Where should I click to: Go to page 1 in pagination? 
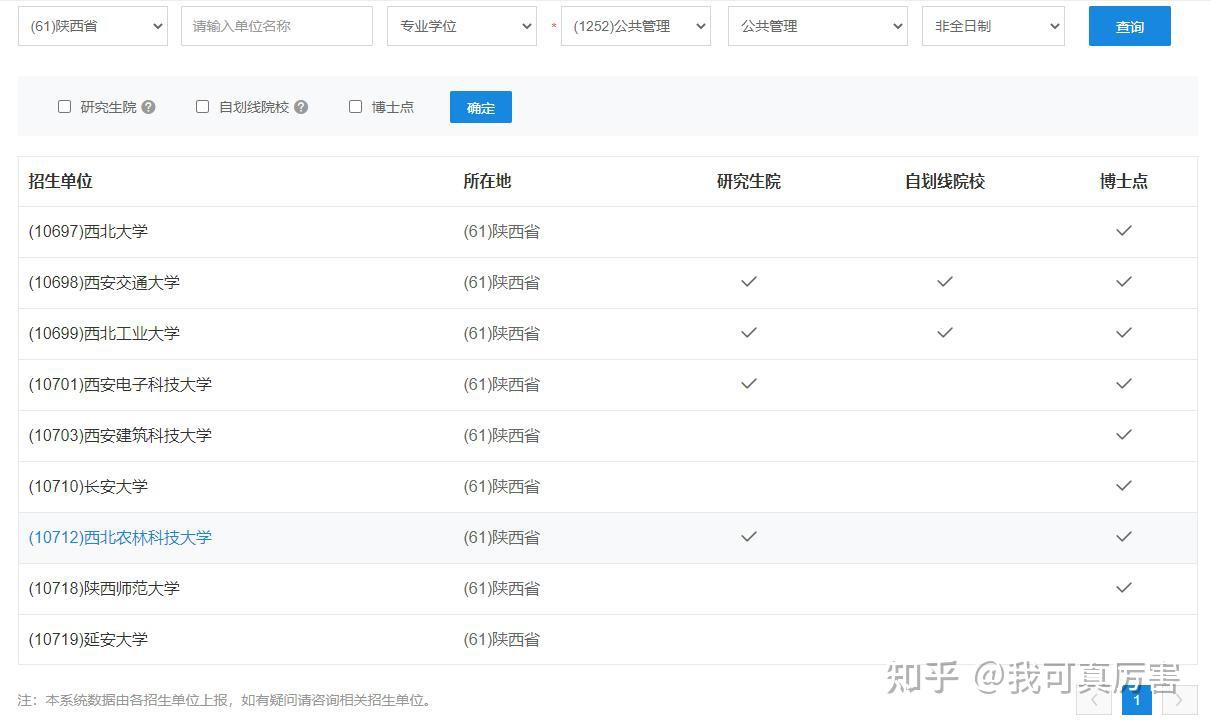point(1137,700)
